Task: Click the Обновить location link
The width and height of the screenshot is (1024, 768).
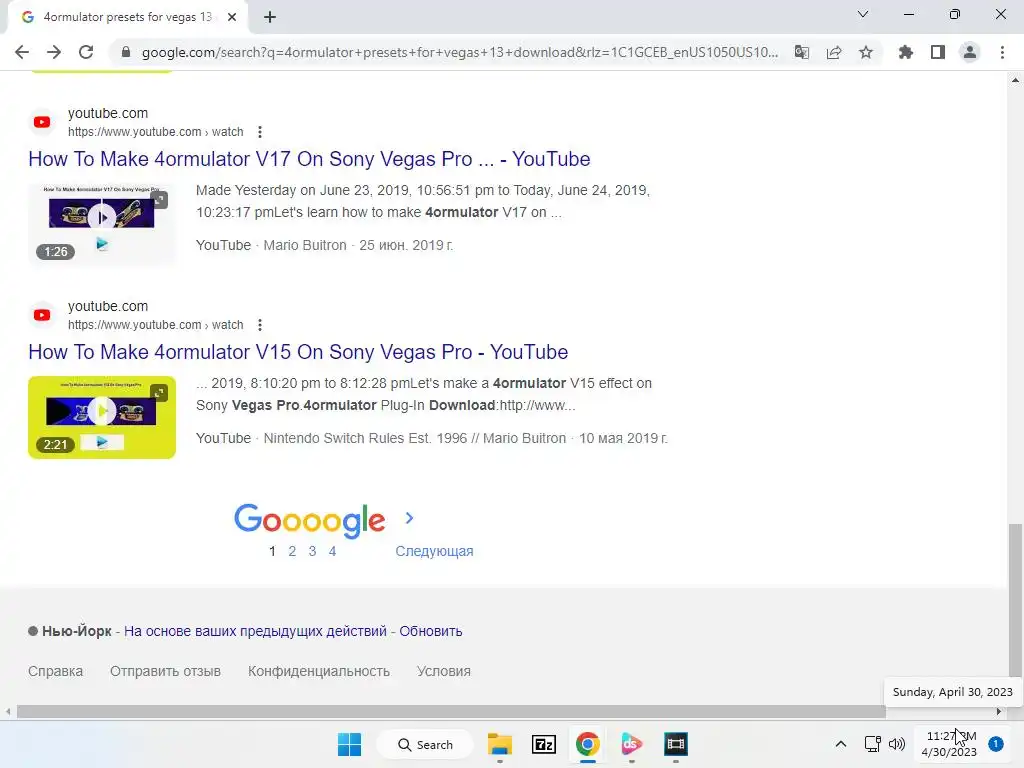Action: 431,631
